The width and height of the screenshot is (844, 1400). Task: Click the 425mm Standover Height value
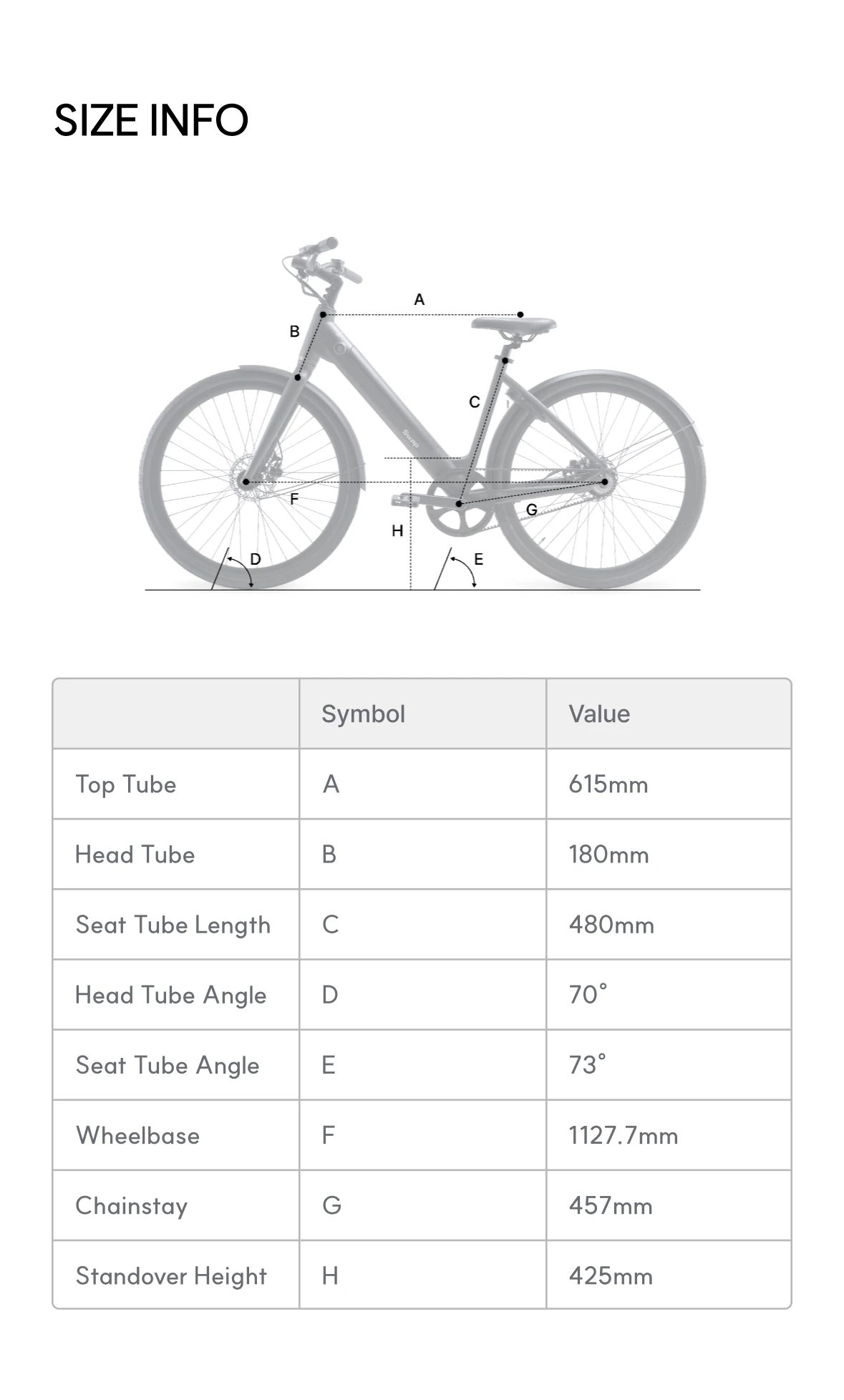(x=611, y=1276)
